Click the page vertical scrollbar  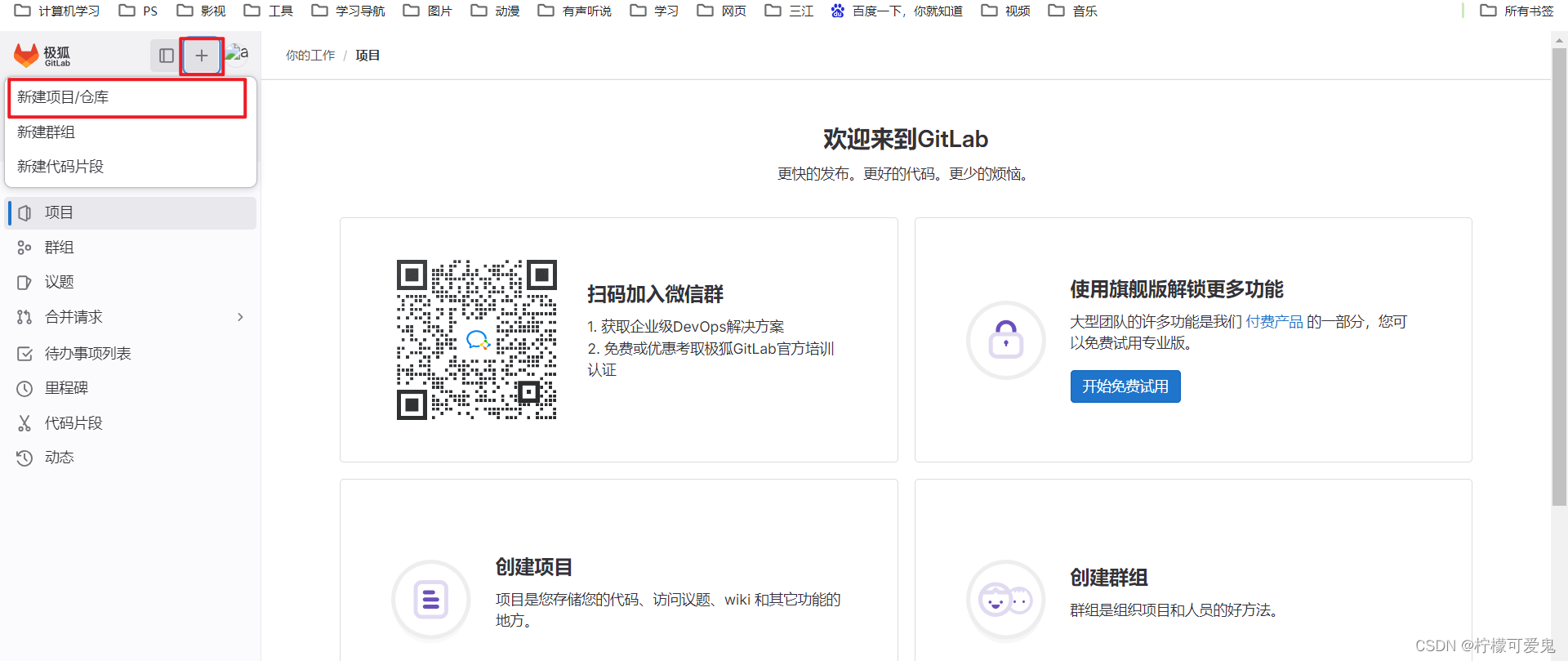coord(1559,276)
